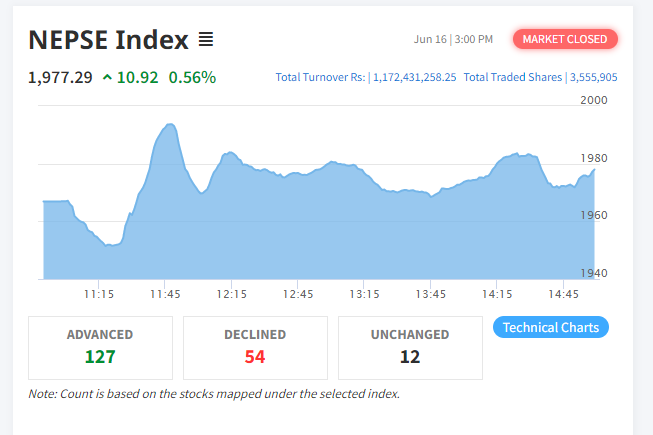This screenshot has height=435, width=653.
Task: Open the hamburger menu beside NEPSE Index
Action: (x=205, y=40)
